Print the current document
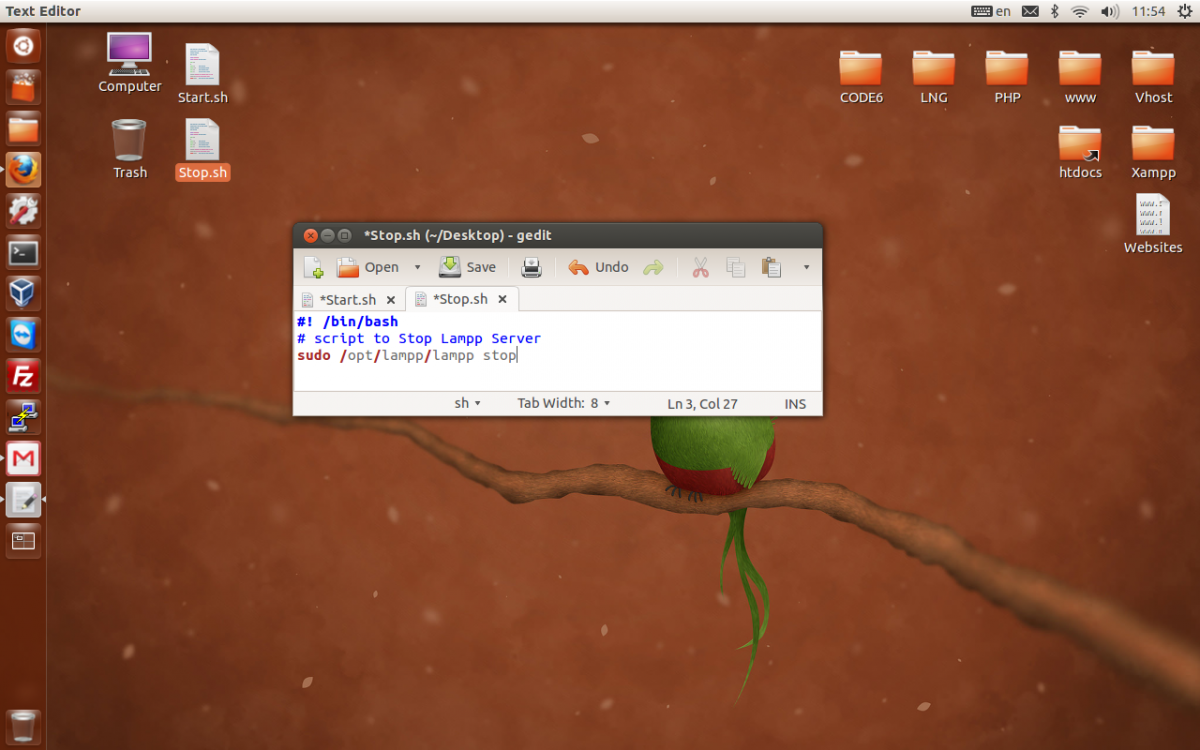 click(532, 267)
